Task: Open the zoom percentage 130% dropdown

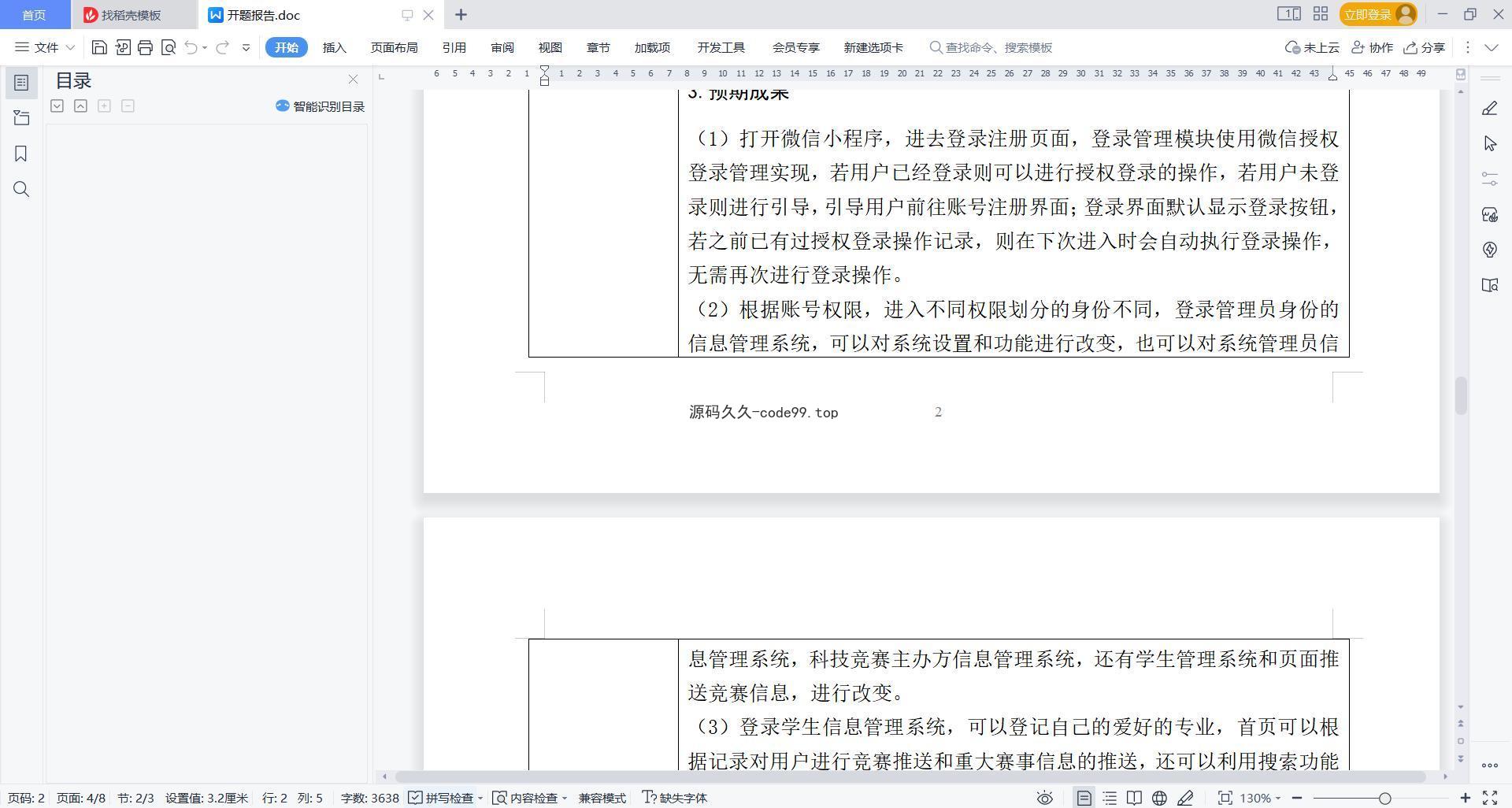Action: tap(1260, 798)
